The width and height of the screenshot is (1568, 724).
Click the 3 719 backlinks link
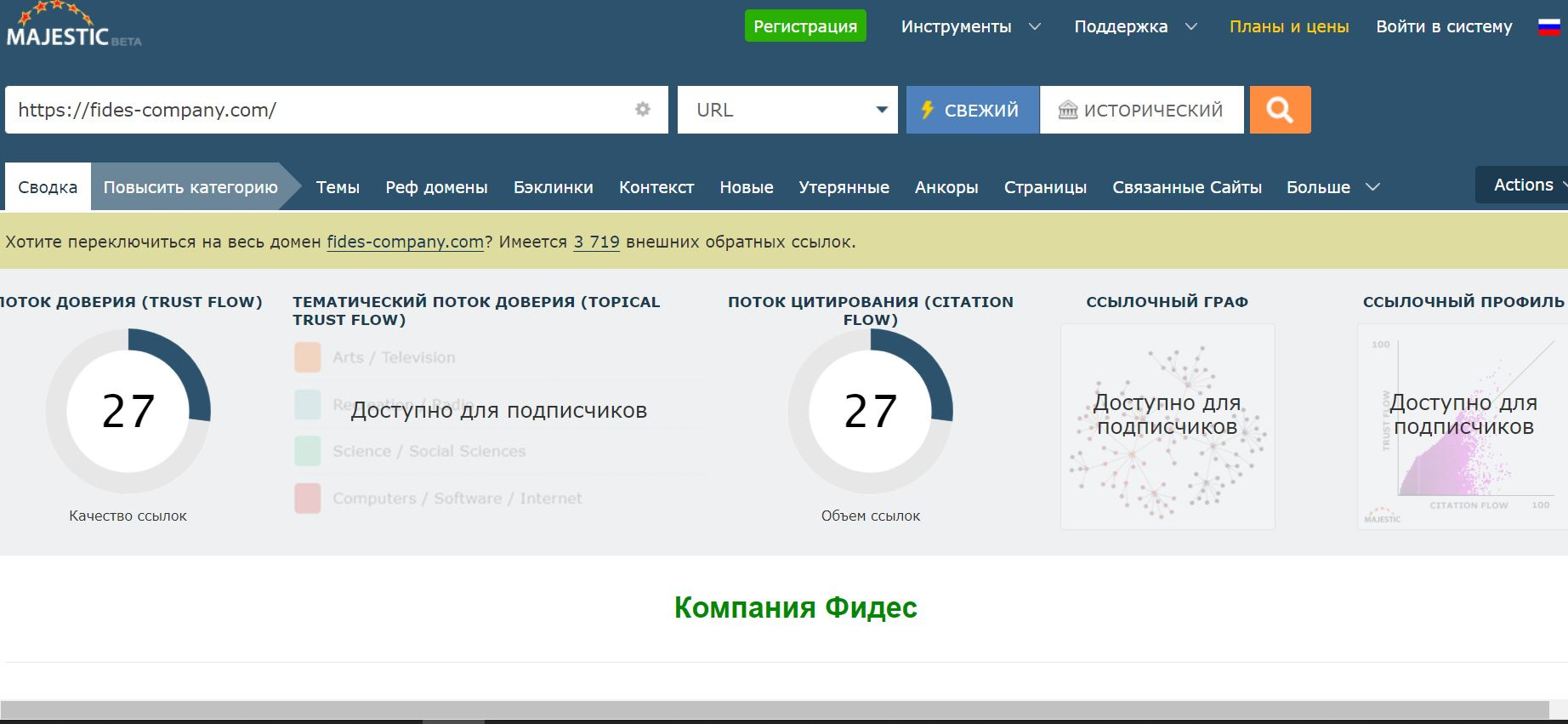(x=596, y=242)
